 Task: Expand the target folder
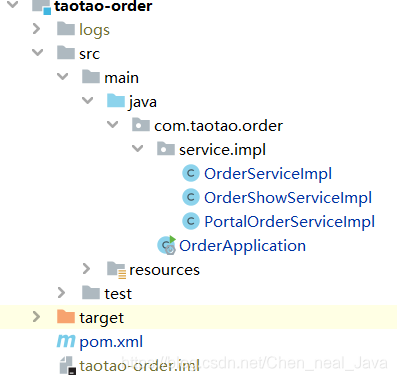36,317
